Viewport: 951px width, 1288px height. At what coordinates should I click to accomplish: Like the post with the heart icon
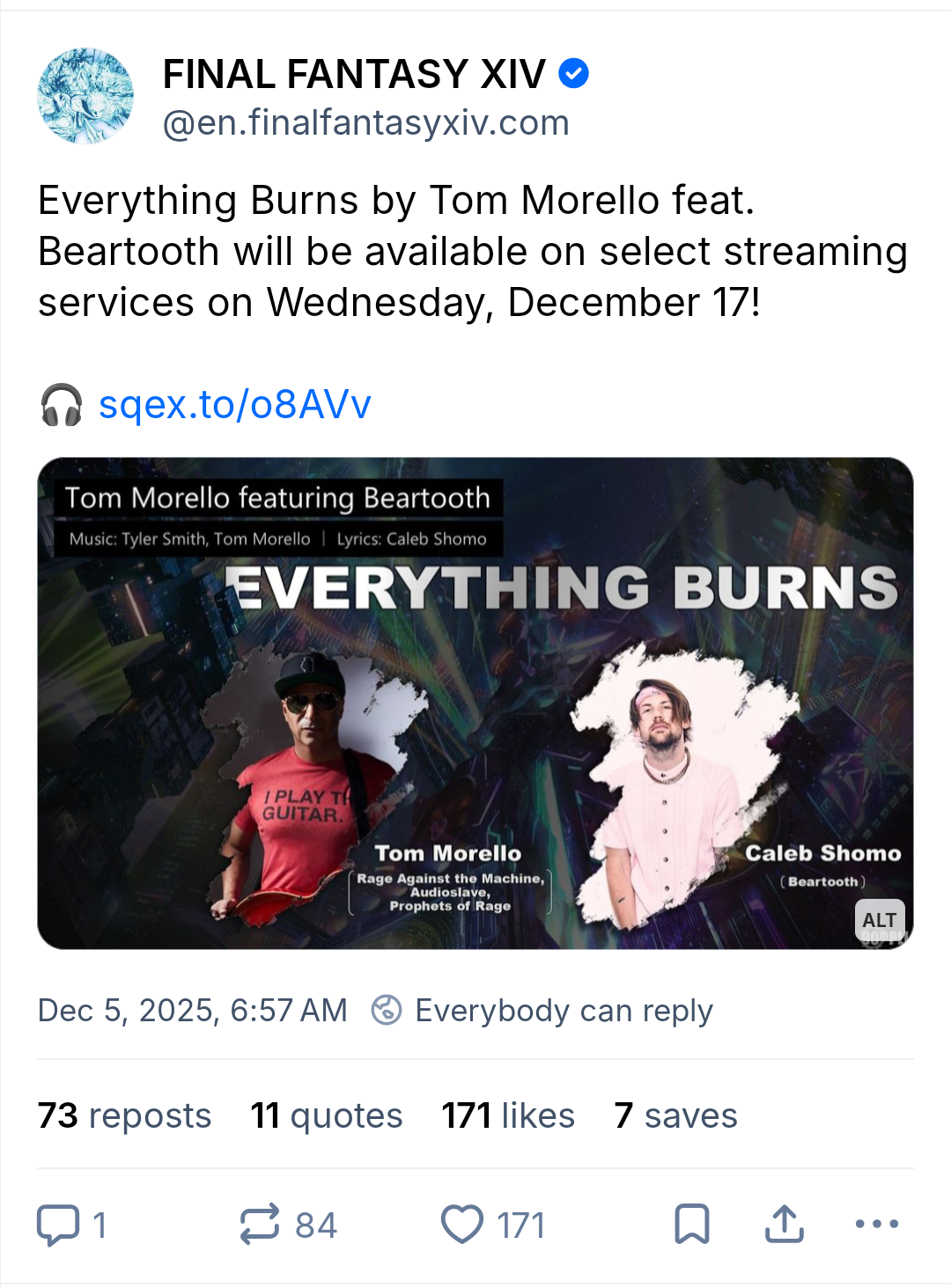pyautogui.click(x=462, y=1225)
